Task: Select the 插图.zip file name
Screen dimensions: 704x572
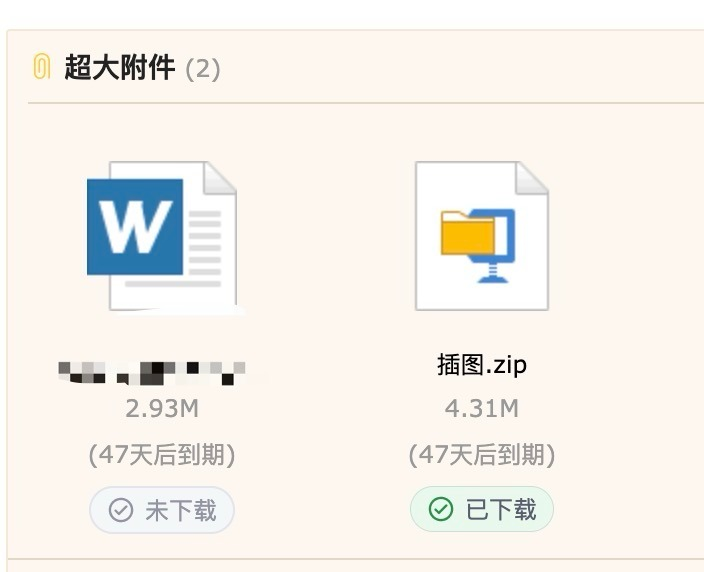Action: [481, 365]
